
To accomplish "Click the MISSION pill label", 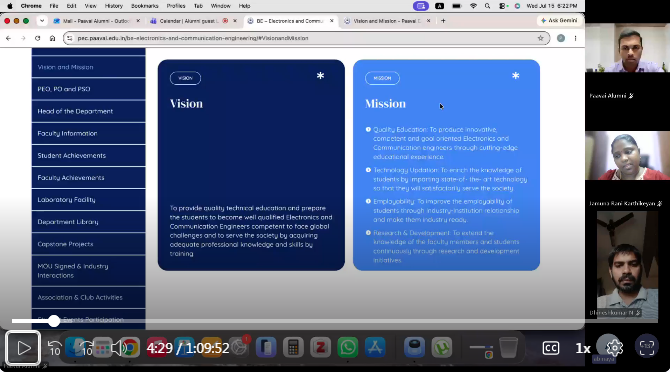I will pyautogui.click(x=382, y=78).
